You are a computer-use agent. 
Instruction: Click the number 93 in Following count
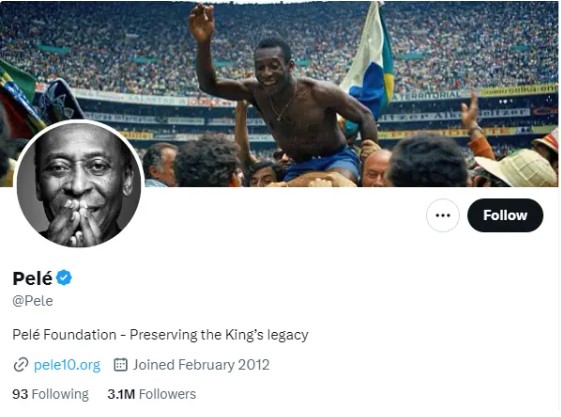click(20, 394)
